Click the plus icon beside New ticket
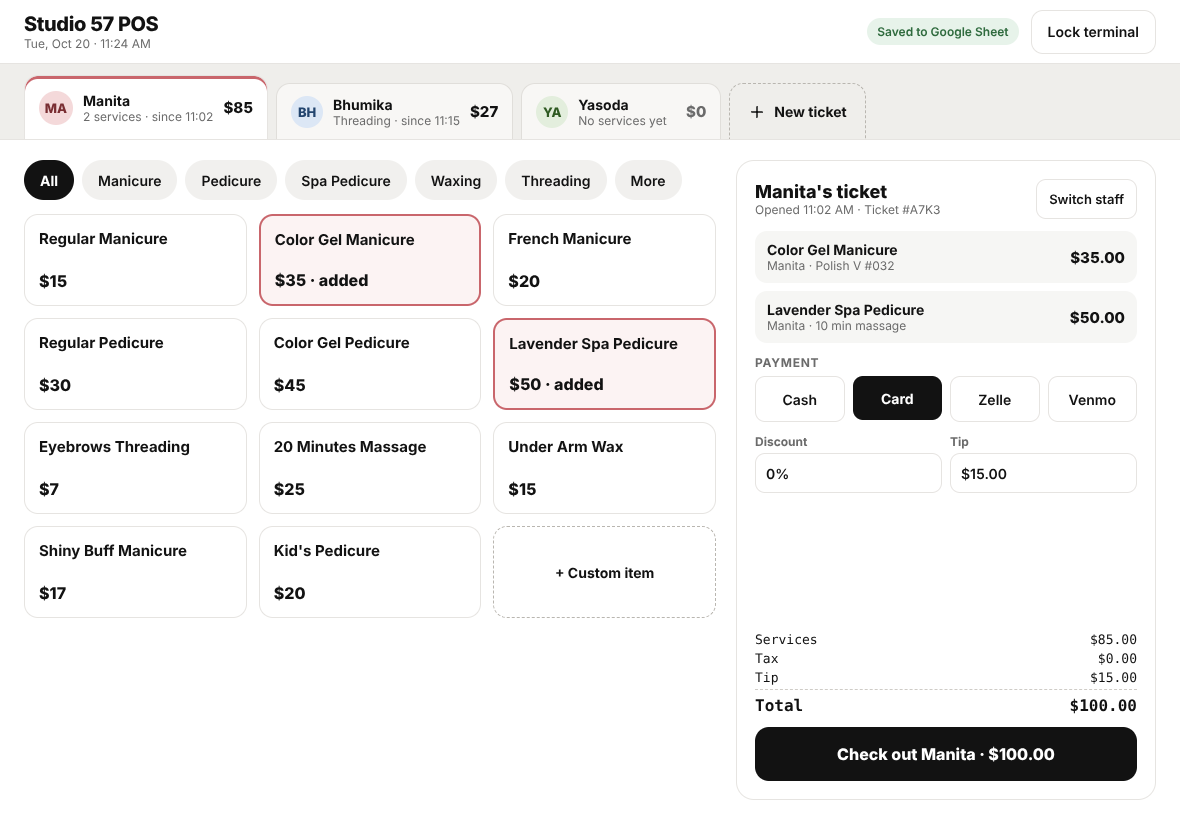The height and width of the screenshot is (820, 1180). pyautogui.click(x=757, y=112)
